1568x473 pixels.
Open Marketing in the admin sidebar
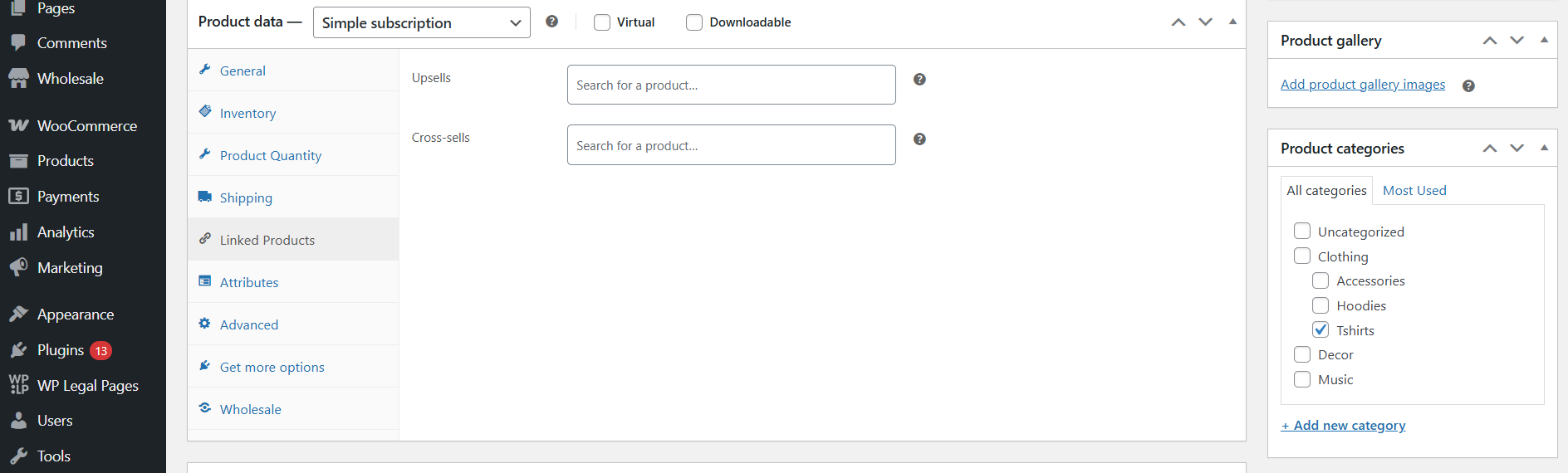point(70,268)
